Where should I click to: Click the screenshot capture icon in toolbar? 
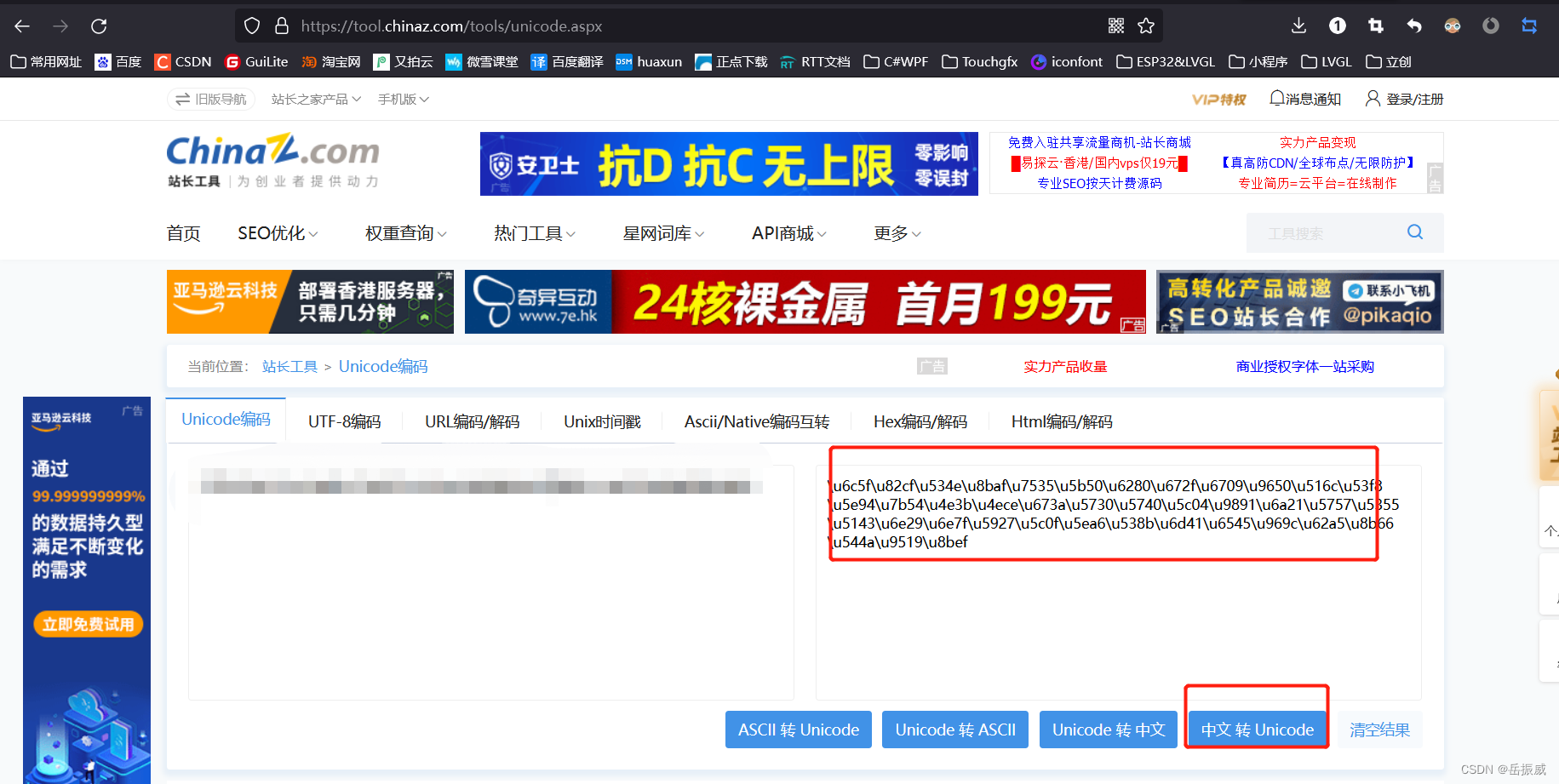[1375, 26]
